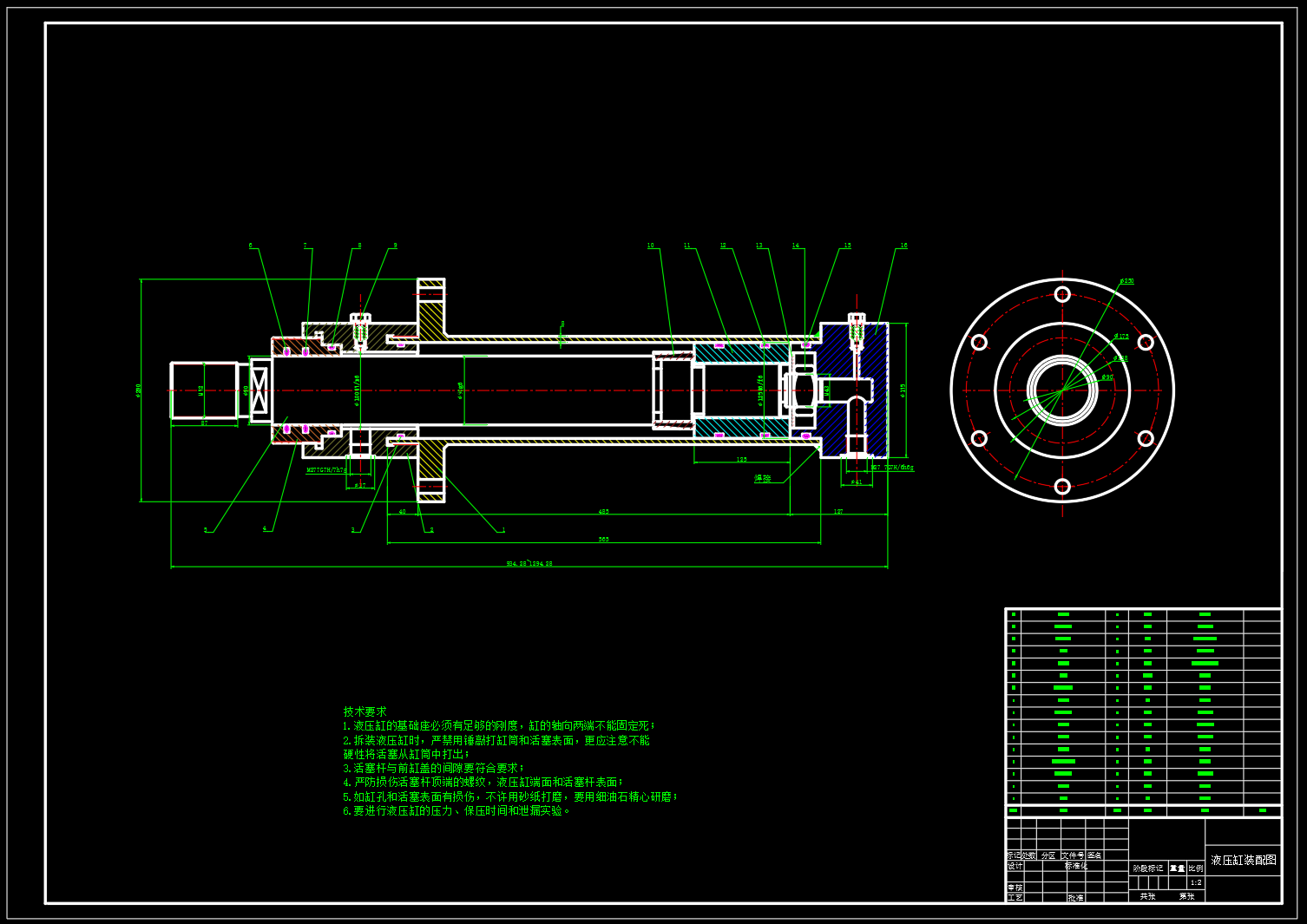The width and height of the screenshot is (1307, 924).
Task: Select the overall dimension 924.25~1094.25
Action: [x=529, y=562]
